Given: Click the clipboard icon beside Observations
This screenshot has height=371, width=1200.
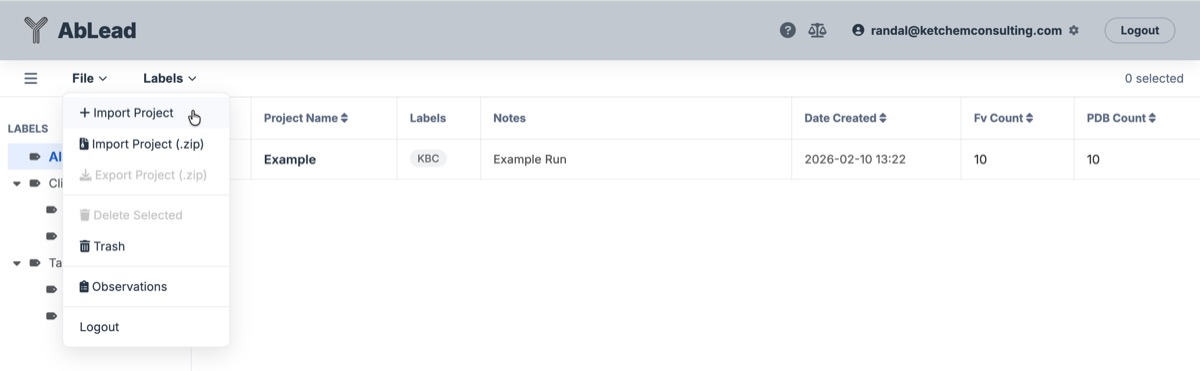Looking at the screenshot, I should (84, 286).
